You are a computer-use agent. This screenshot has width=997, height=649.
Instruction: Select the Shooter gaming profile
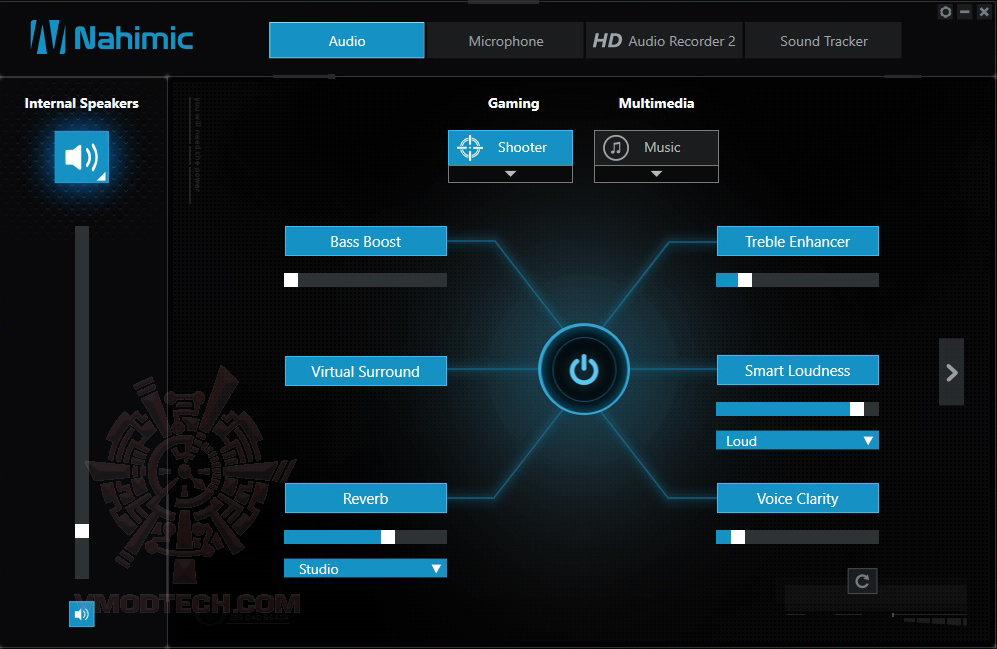[x=510, y=148]
